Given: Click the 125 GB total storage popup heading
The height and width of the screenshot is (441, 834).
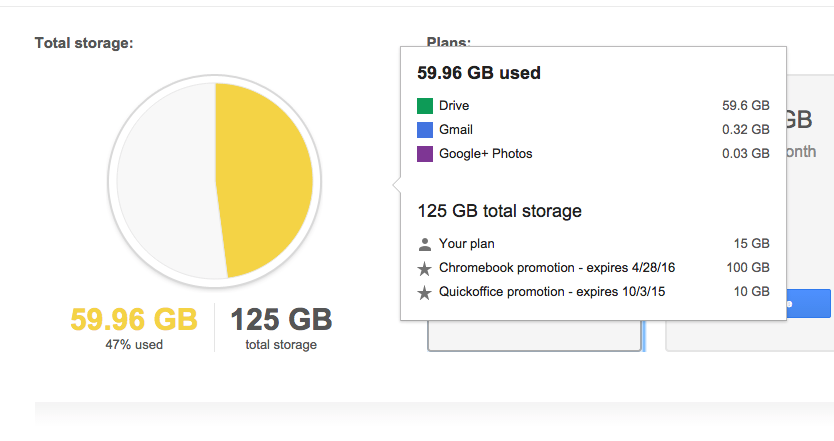Looking at the screenshot, I should tap(499, 211).
